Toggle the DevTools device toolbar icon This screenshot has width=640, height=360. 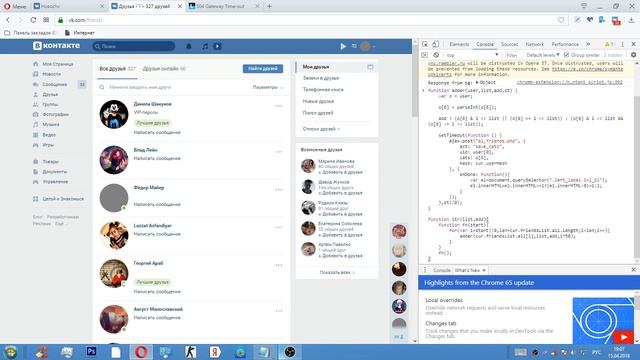point(436,44)
